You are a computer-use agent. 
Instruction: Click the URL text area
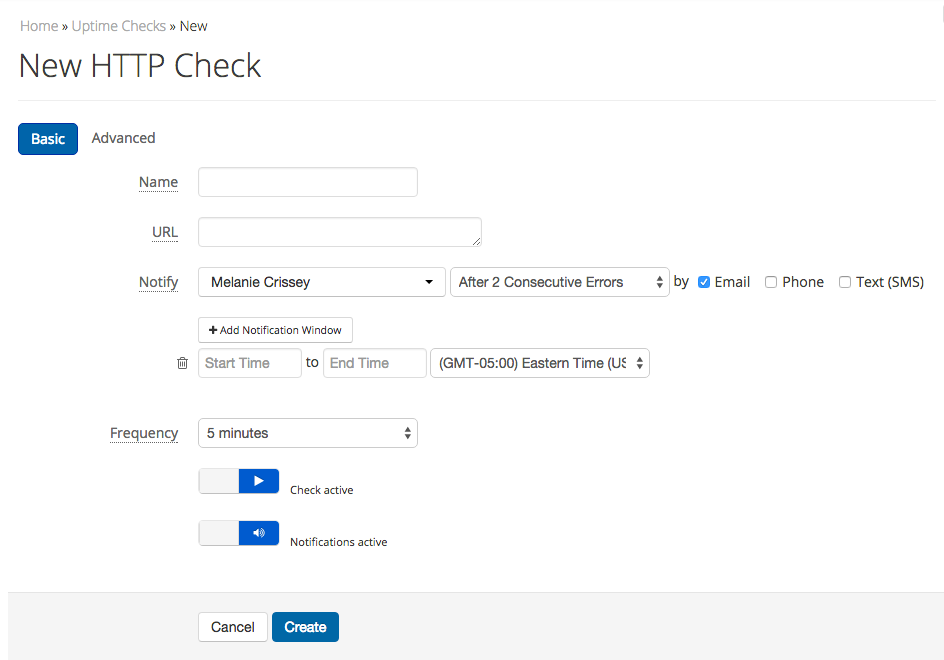340,232
